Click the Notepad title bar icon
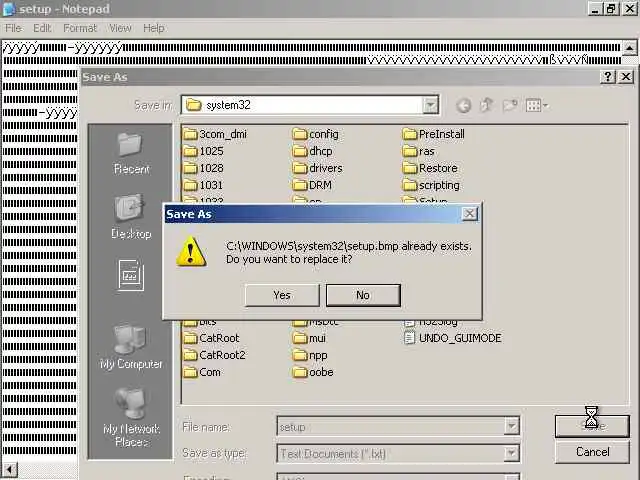 [9, 9]
